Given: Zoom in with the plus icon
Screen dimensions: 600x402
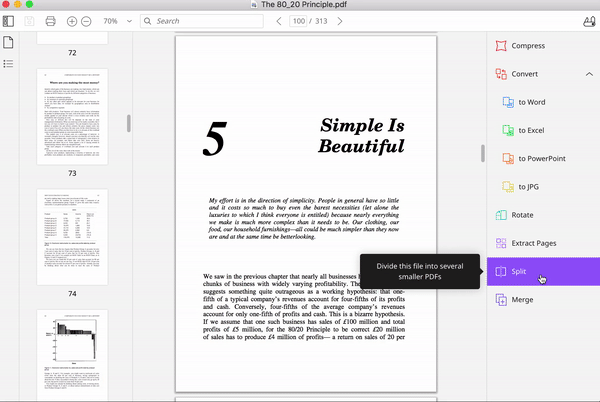Looking at the screenshot, I should 72,21.
